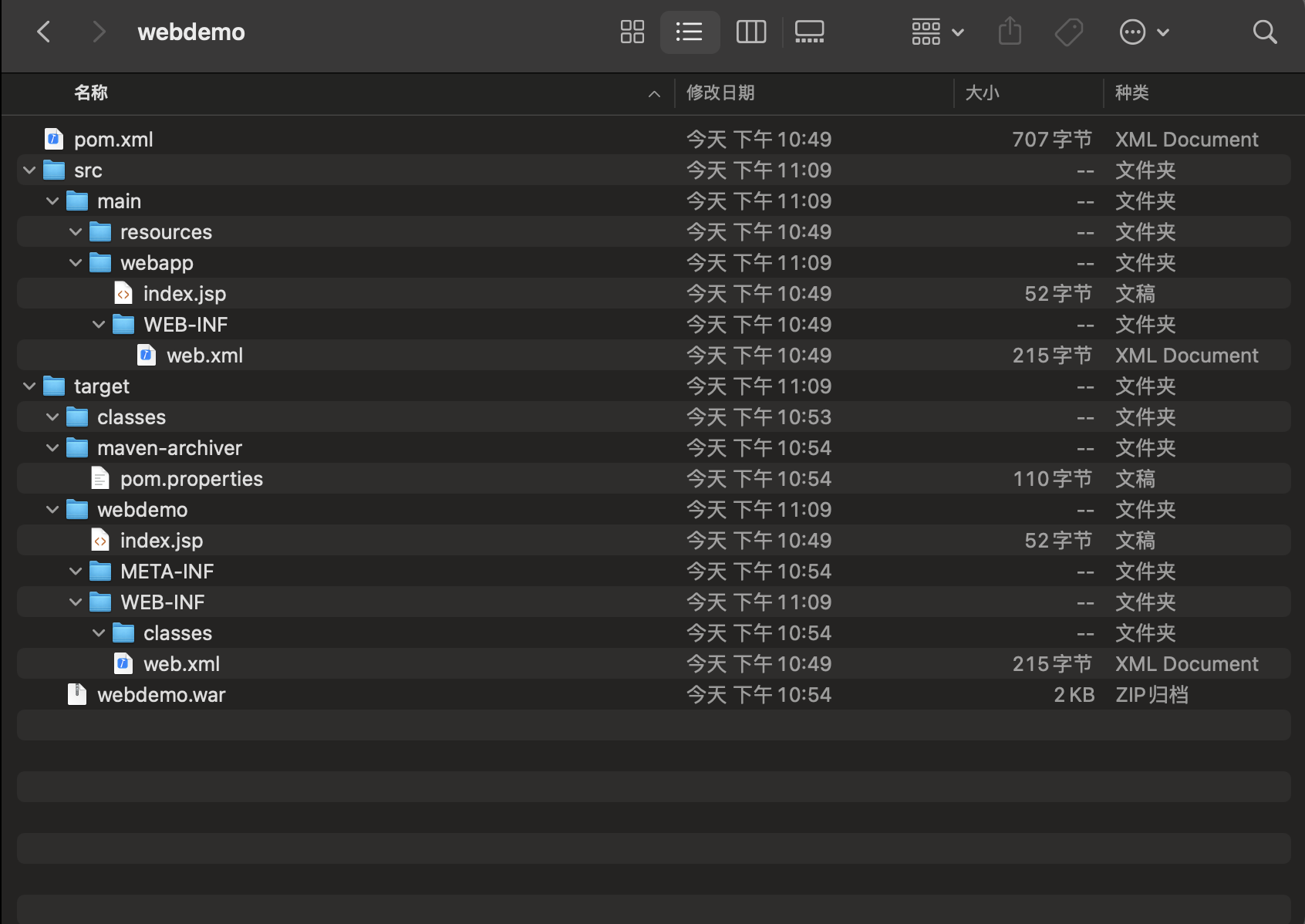
Task: Click the window title webdemo
Action: (x=191, y=32)
